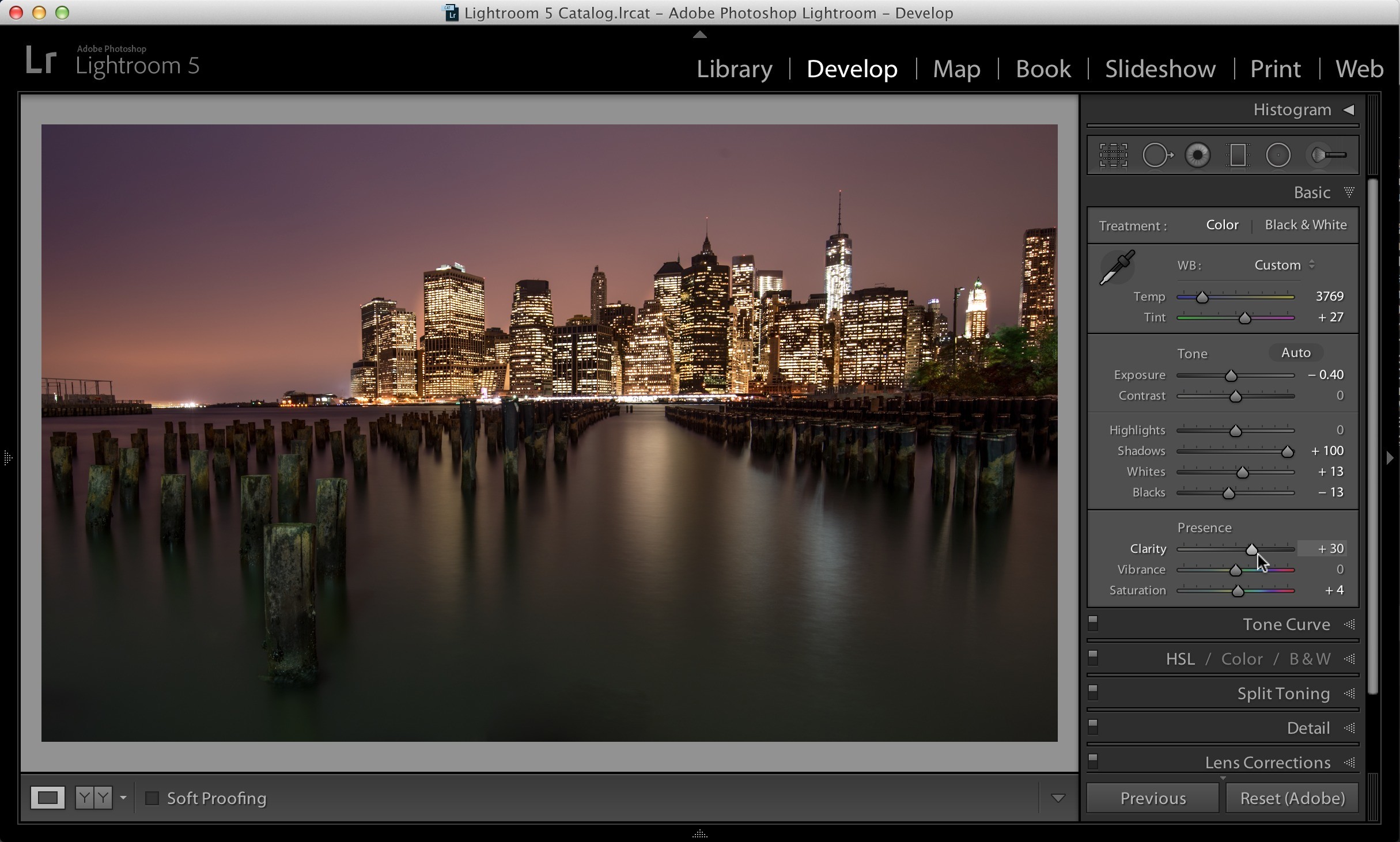This screenshot has height=842, width=1400.
Task: Switch to the Develop module
Action: coord(852,69)
